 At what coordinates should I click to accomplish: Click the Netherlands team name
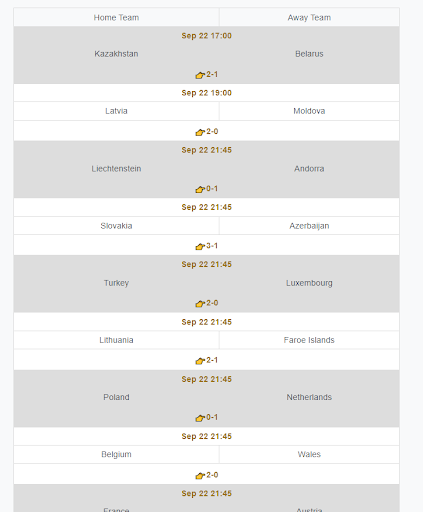point(309,397)
